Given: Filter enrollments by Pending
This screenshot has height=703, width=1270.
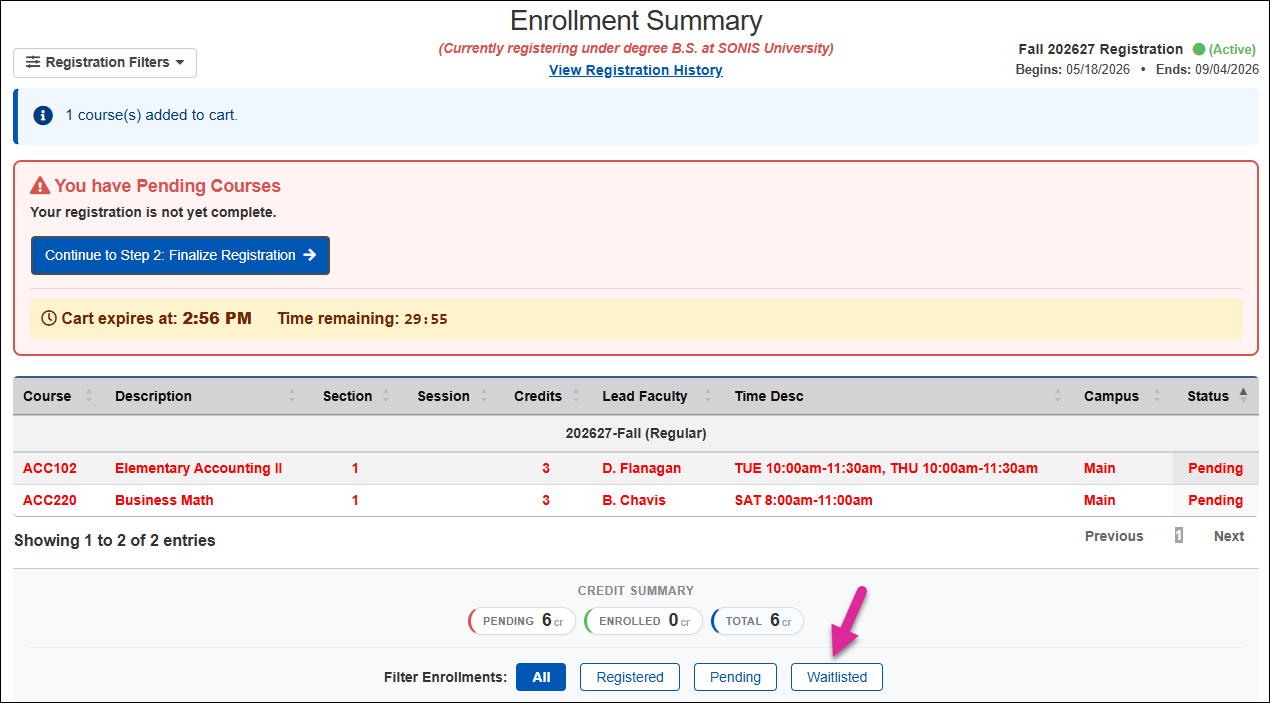Looking at the screenshot, I should click(735, 677).
